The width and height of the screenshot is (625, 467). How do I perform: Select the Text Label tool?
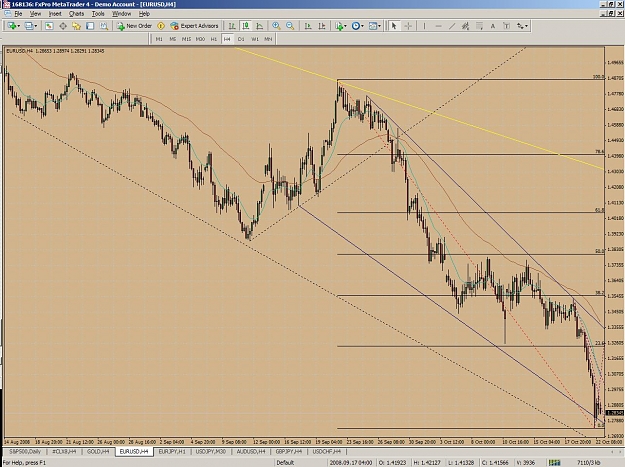(507, 26)
